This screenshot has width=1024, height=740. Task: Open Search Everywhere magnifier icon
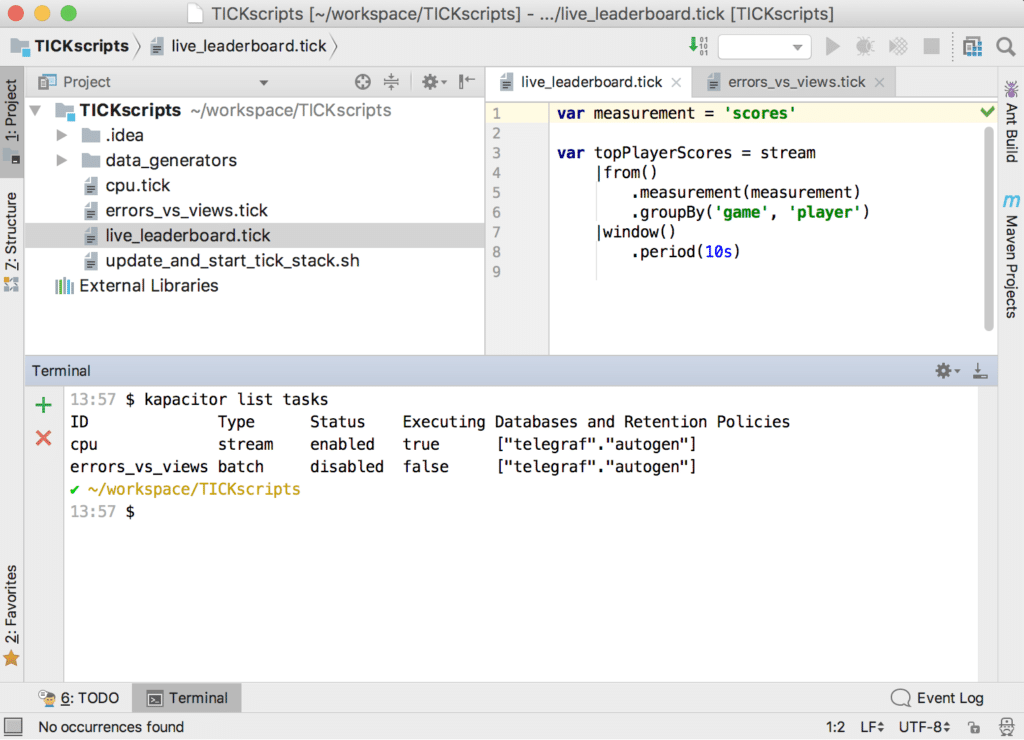pos(1005,47)
